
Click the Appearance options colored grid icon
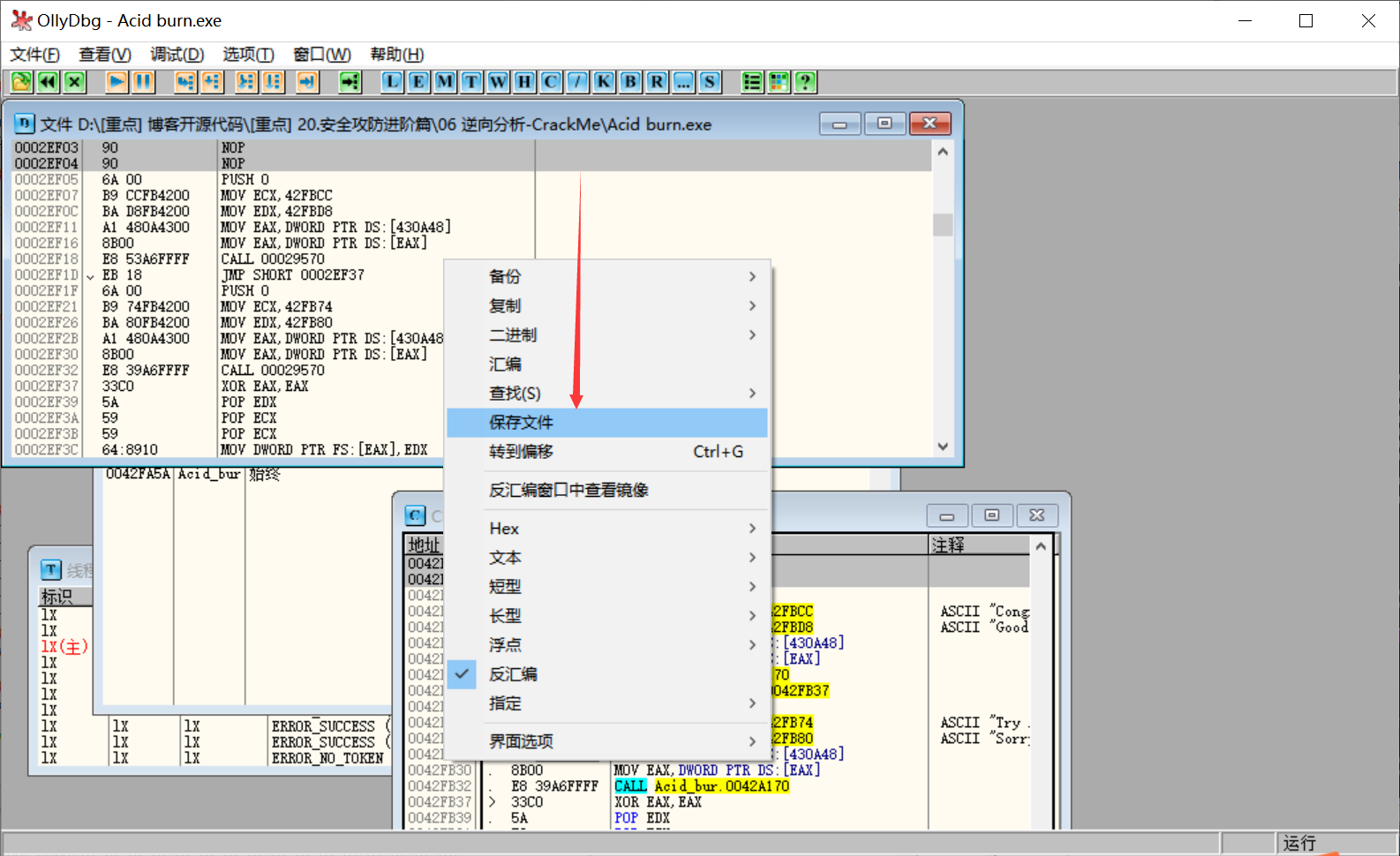(779, 82)
